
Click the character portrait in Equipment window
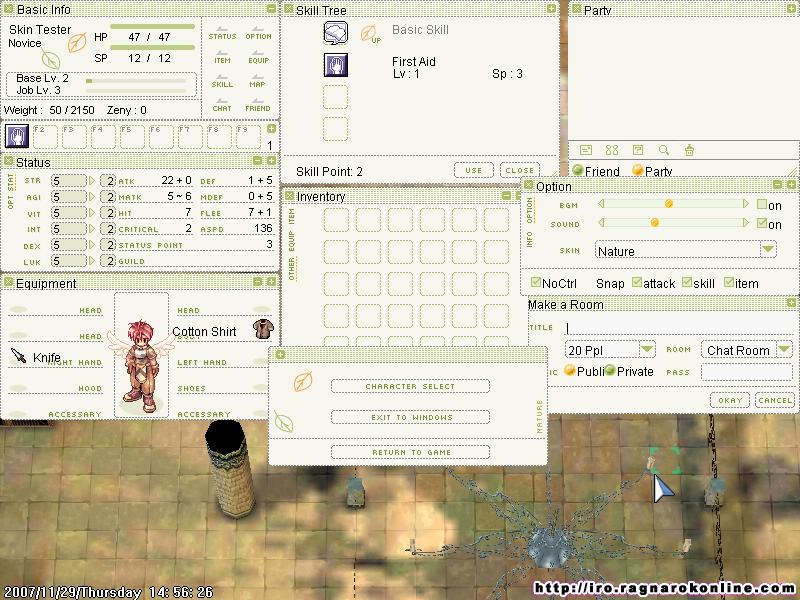(x=141, y=355)
